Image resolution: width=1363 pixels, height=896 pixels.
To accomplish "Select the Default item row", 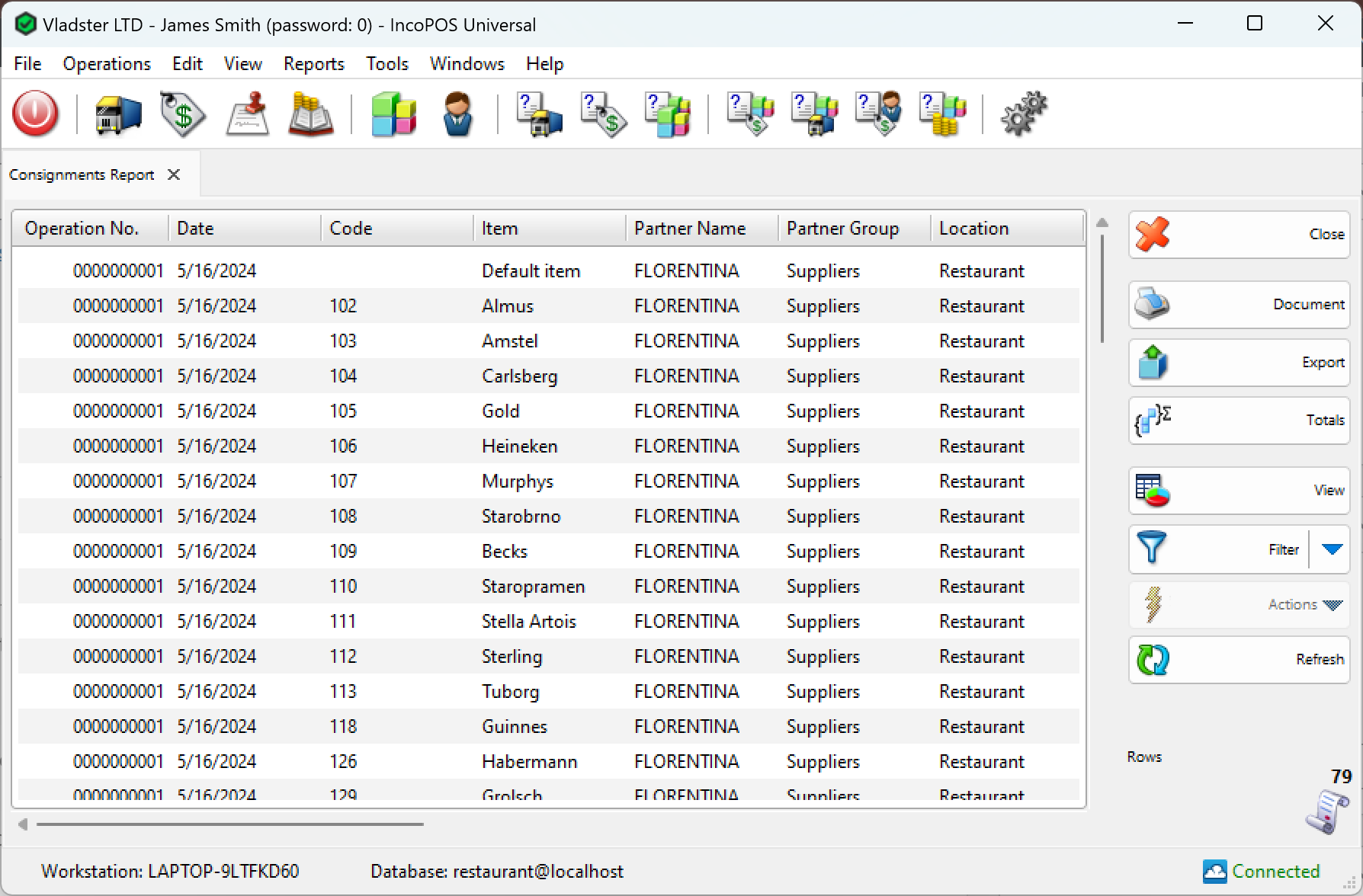I will 548,271.
